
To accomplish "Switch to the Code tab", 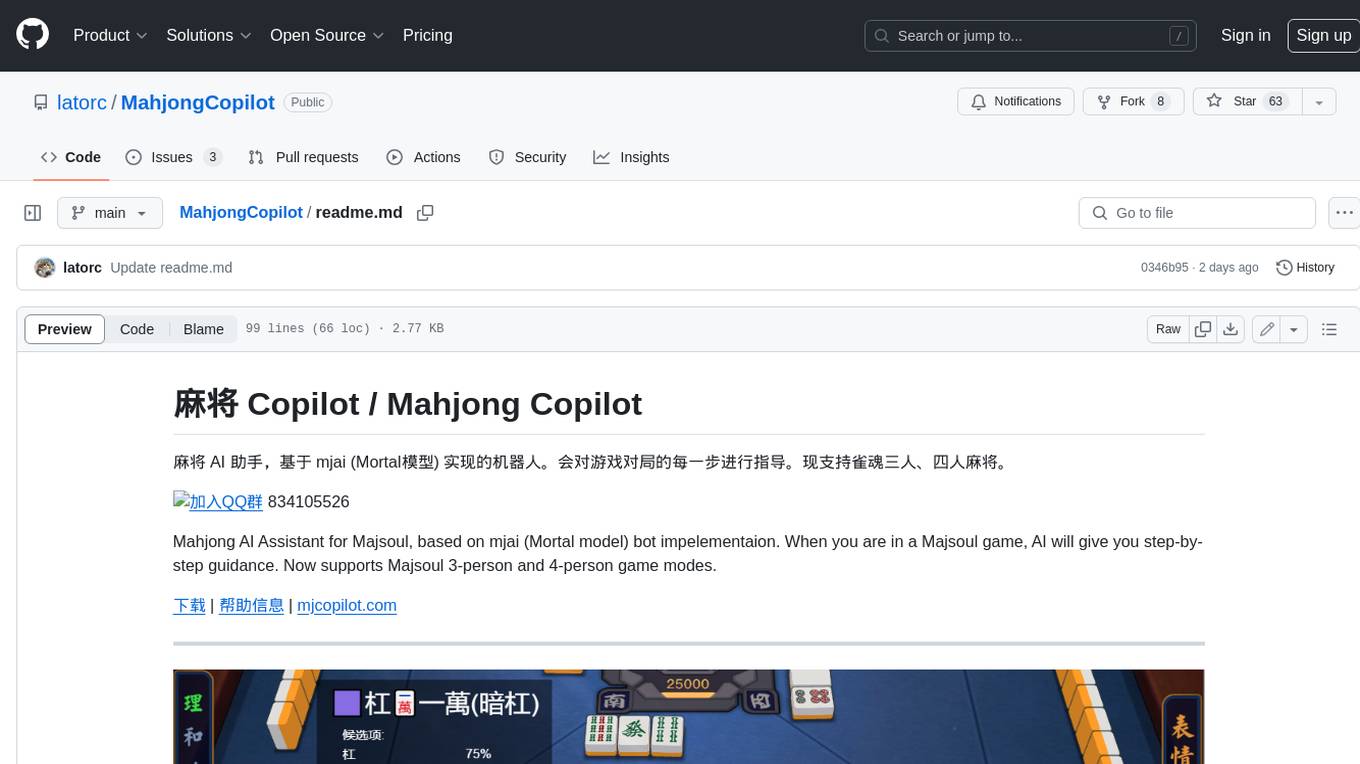I will [x=70, y=157].
